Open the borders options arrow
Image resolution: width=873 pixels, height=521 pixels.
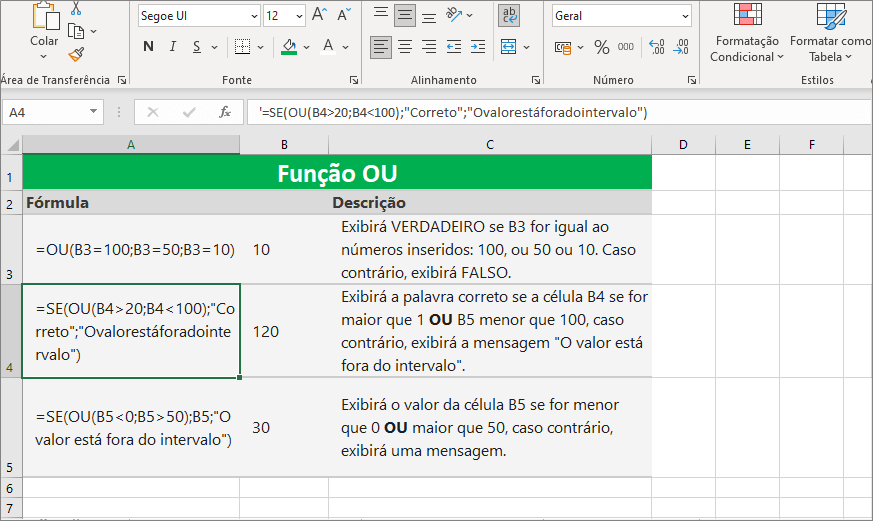(x=261, y=47)
